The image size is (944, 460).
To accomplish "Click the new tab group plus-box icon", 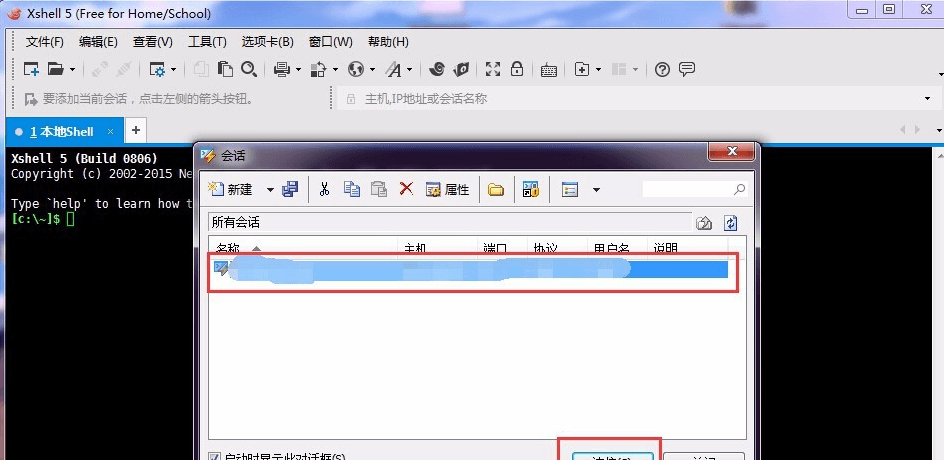I will click(582, 69).
